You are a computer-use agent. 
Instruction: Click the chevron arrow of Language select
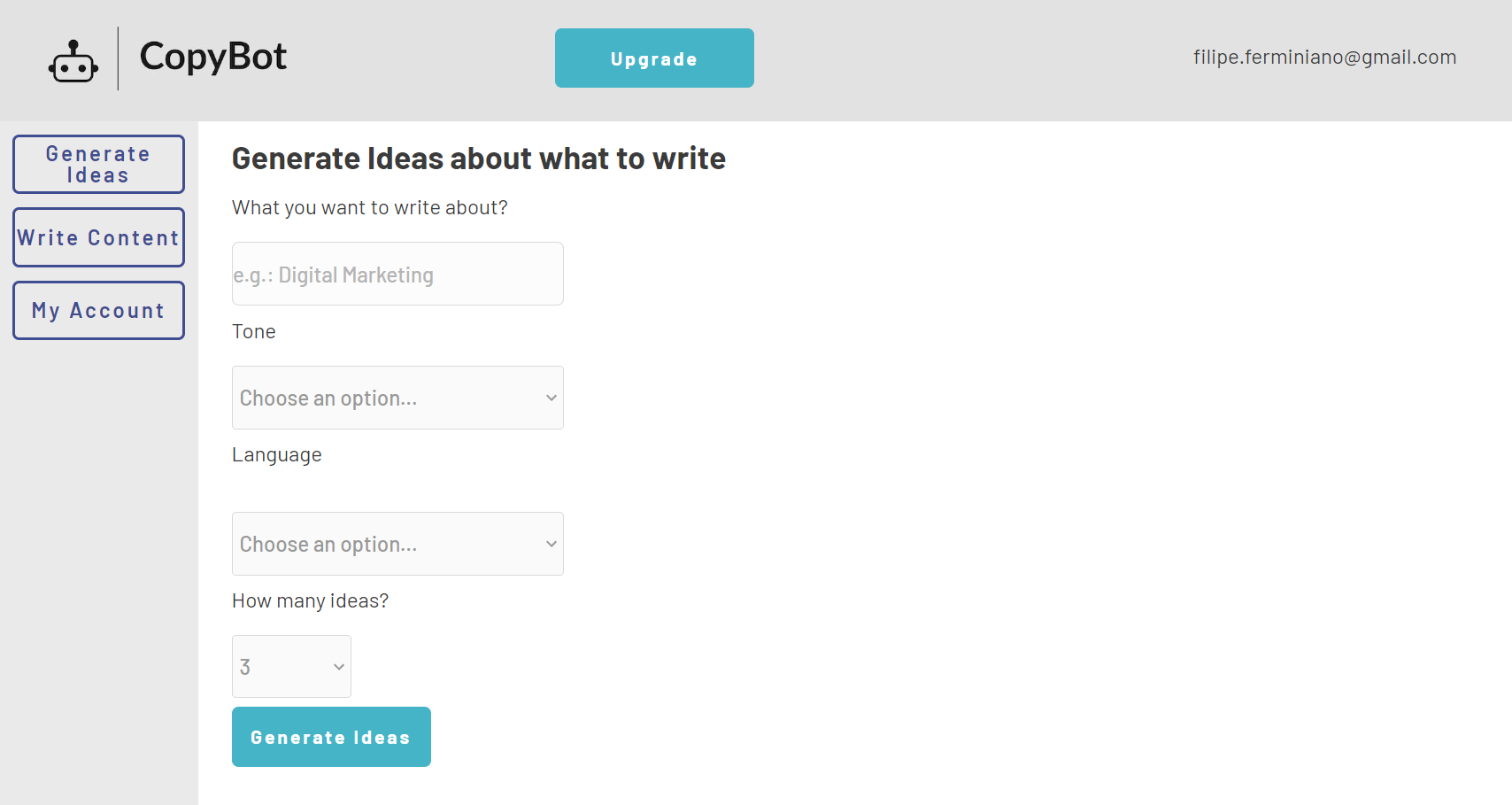(551, 544)
